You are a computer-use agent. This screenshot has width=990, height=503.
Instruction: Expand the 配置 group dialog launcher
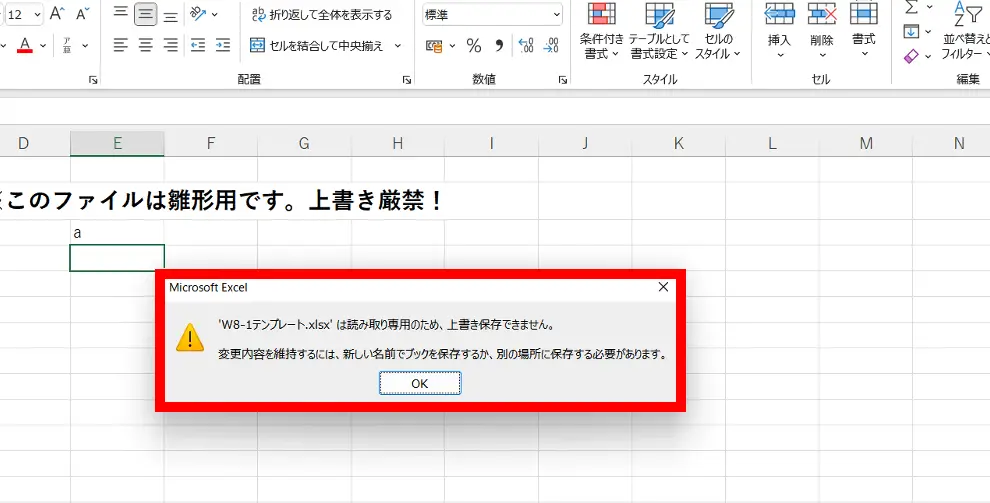[407, 79]
